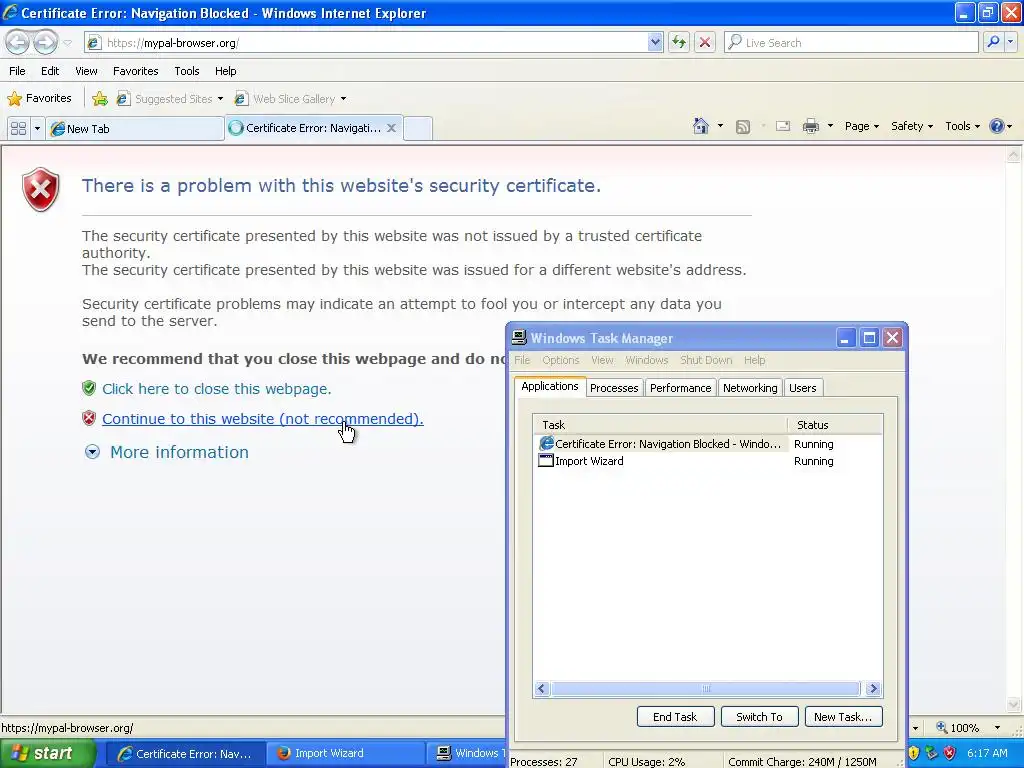1024x768 pixels.
Task: Click 'Continue to this website (not recommended)' link
Action: (x=263, y=419)
